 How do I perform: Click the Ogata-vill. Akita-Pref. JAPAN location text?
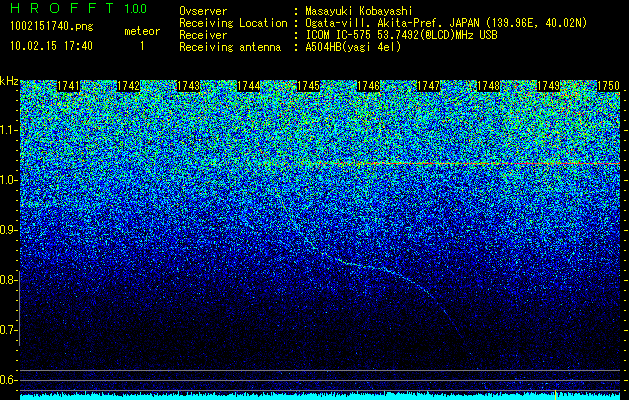click(446, 24)
